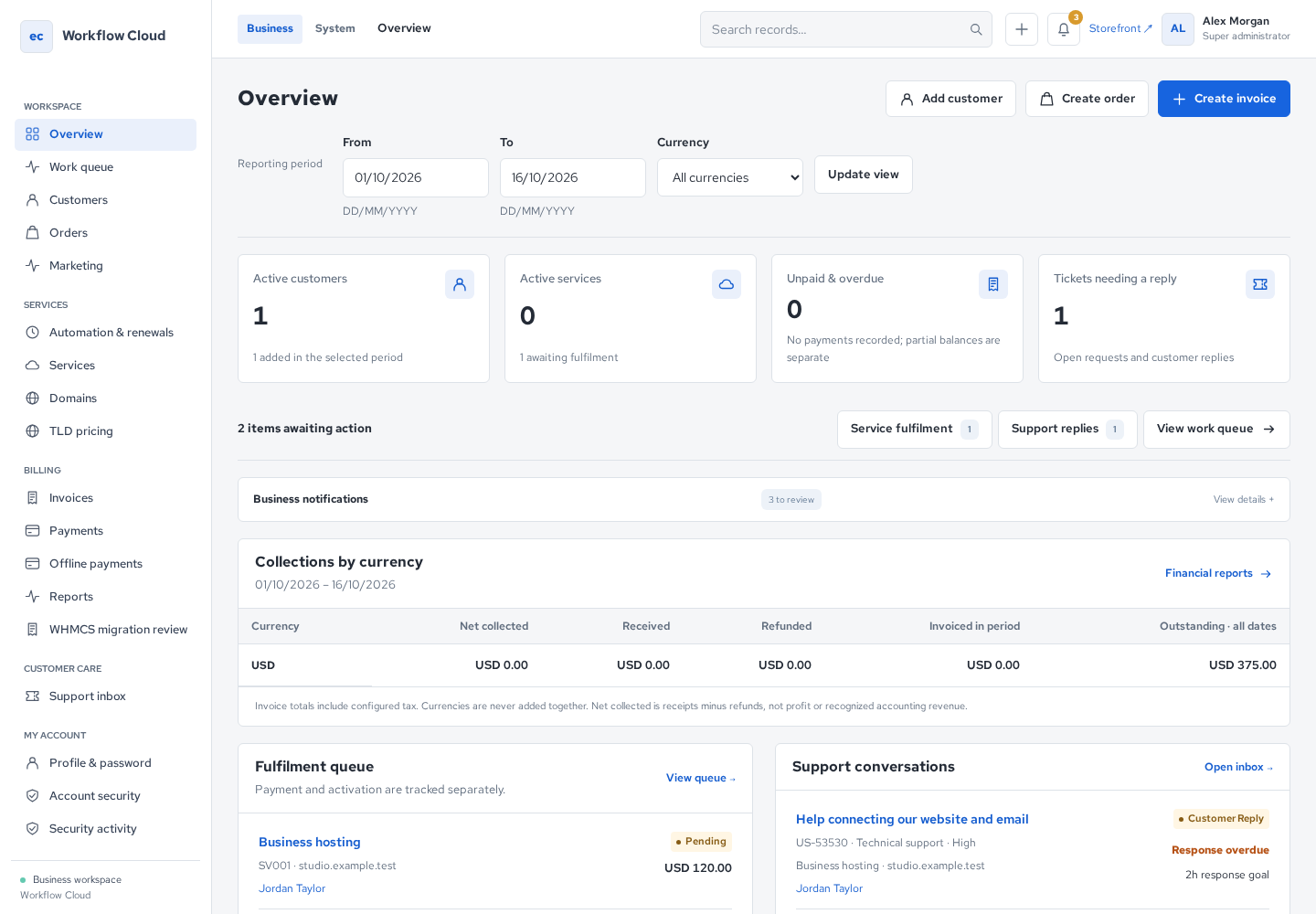Switch to the System tab

point(335,29)
